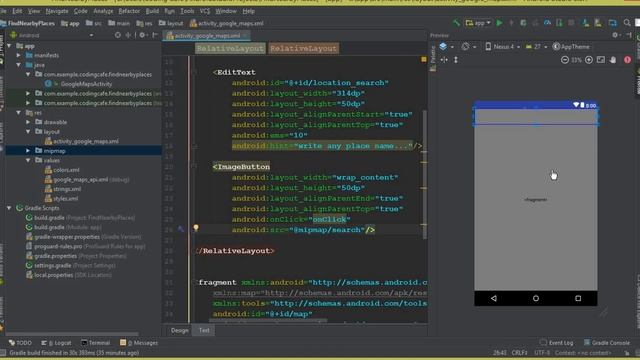Select the pan hand icon in Preview

[x=613, y=60]
